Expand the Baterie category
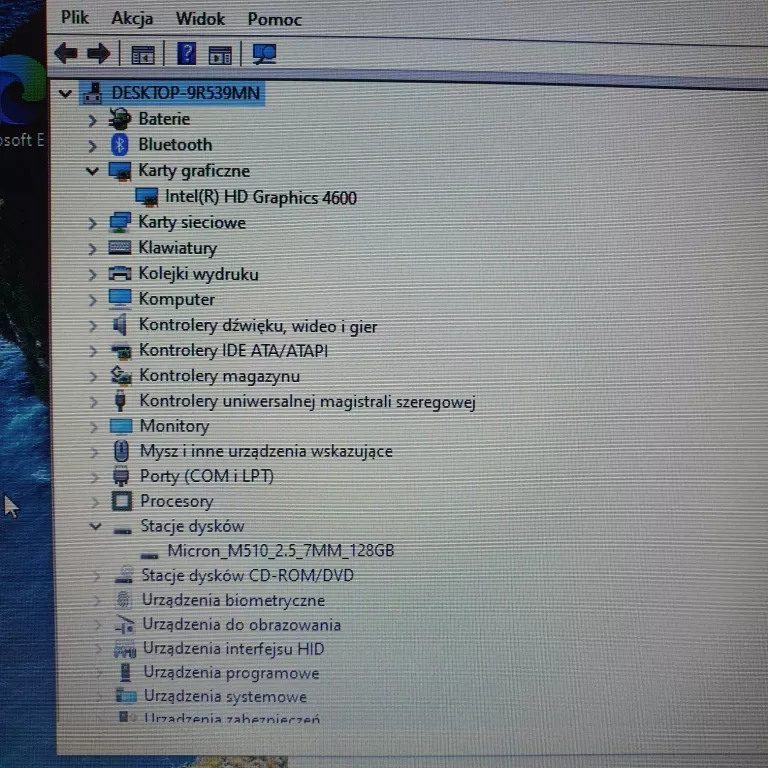Viewport: 768px width, 768px height. point(92,120)
